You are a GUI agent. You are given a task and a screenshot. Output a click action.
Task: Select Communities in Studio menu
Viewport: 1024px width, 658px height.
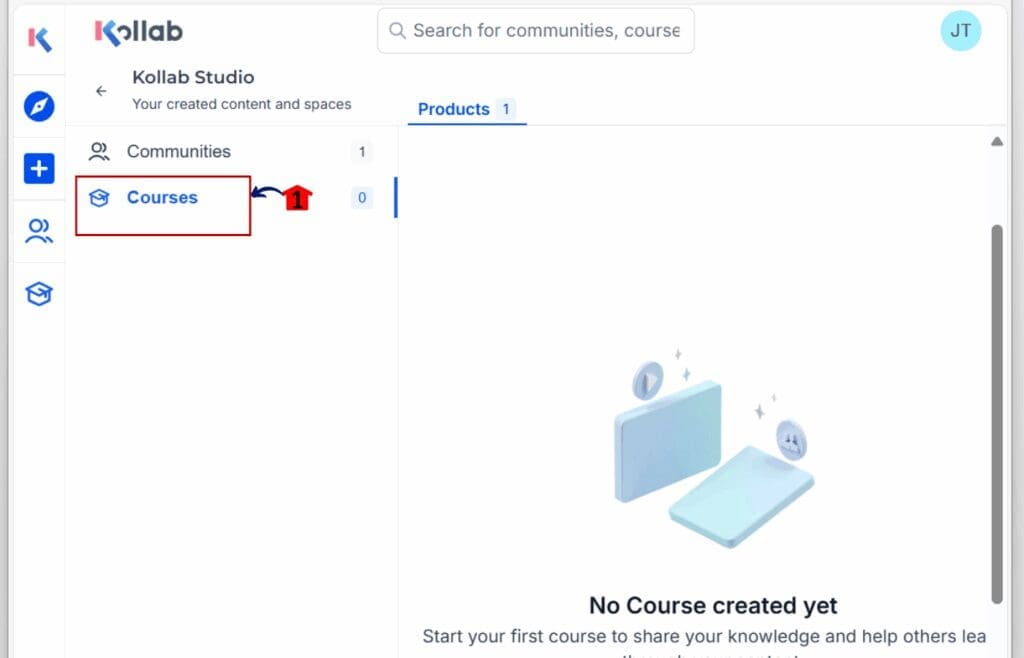(x=232, y=151)
